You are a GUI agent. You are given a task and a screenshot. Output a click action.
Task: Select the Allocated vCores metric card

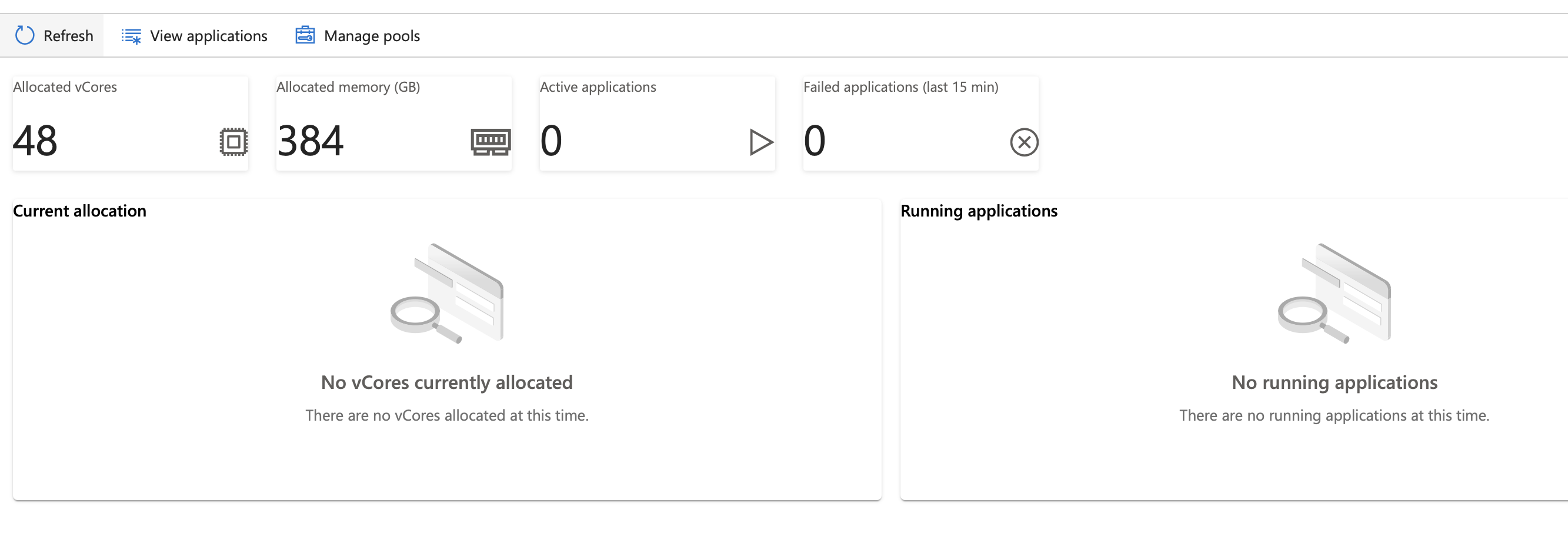130,122
